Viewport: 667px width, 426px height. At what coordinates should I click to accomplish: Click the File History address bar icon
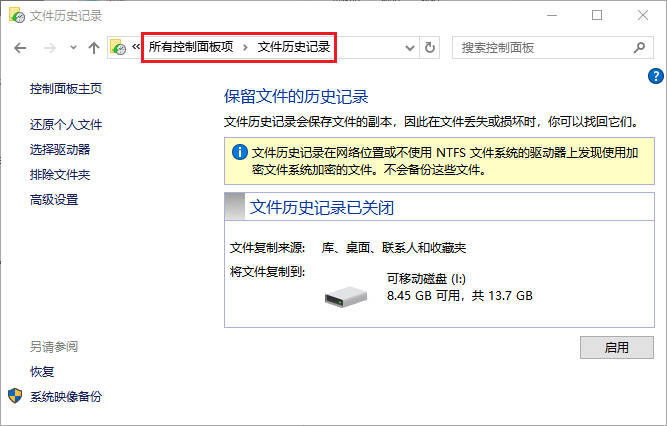[118, 47]
